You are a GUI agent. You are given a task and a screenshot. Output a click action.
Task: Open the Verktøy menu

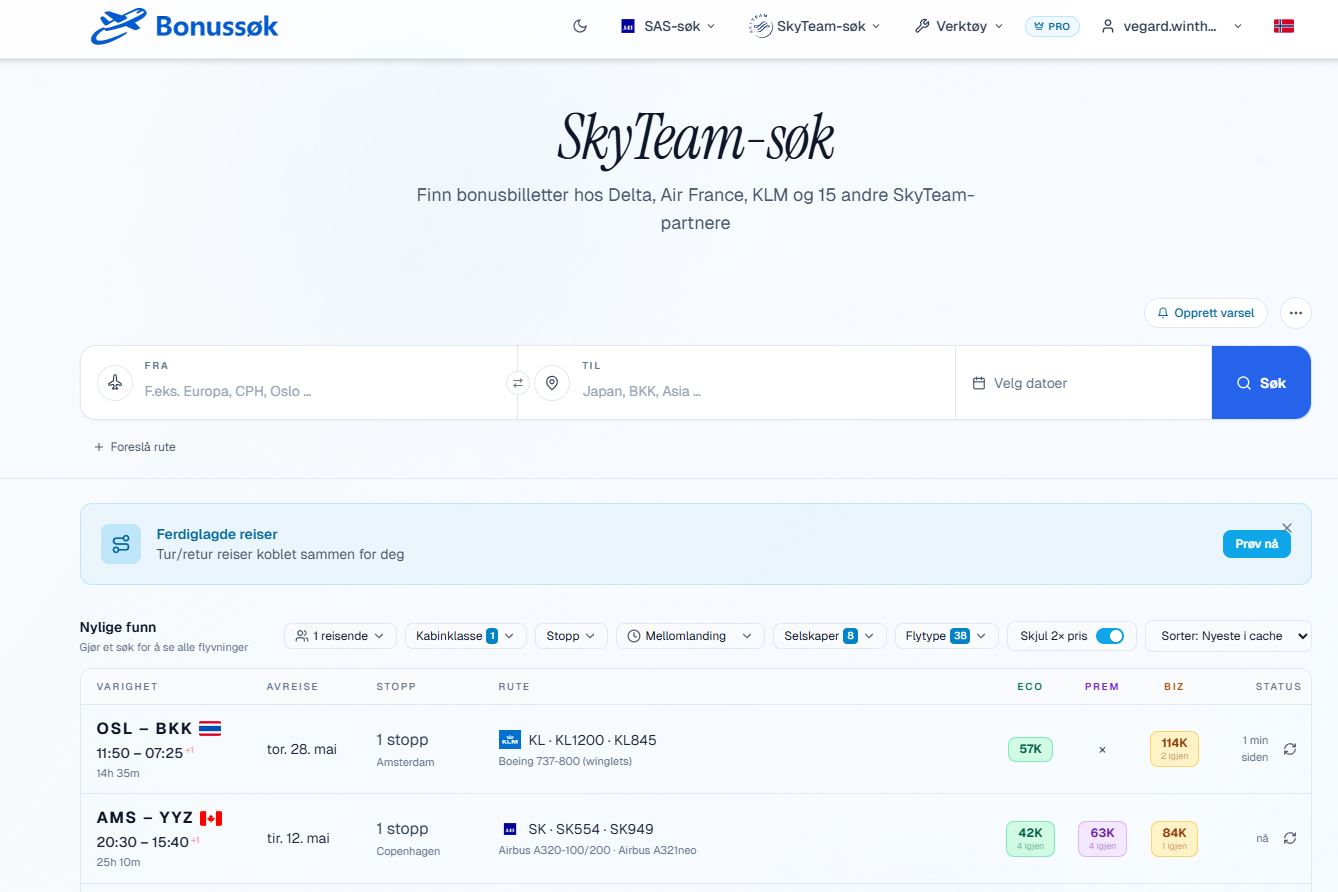point(958,26)
